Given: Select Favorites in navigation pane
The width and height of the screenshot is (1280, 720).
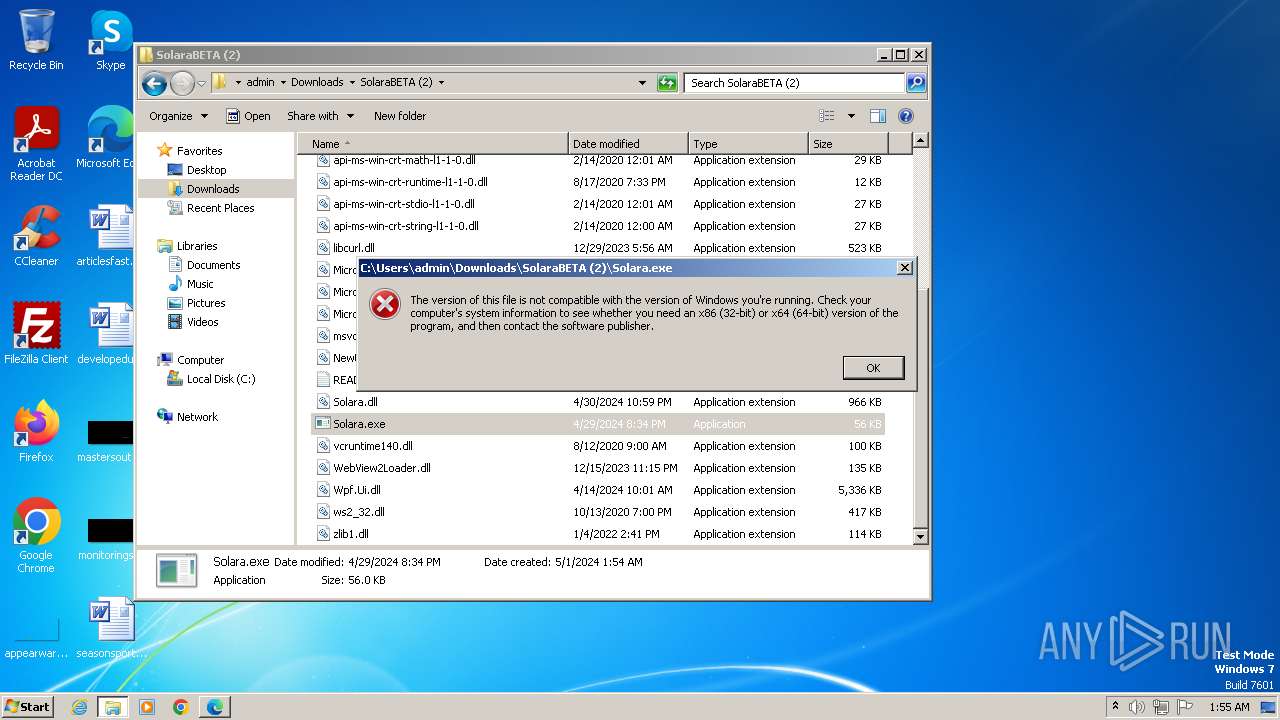Looking at the screenshot, I should 199,151.
